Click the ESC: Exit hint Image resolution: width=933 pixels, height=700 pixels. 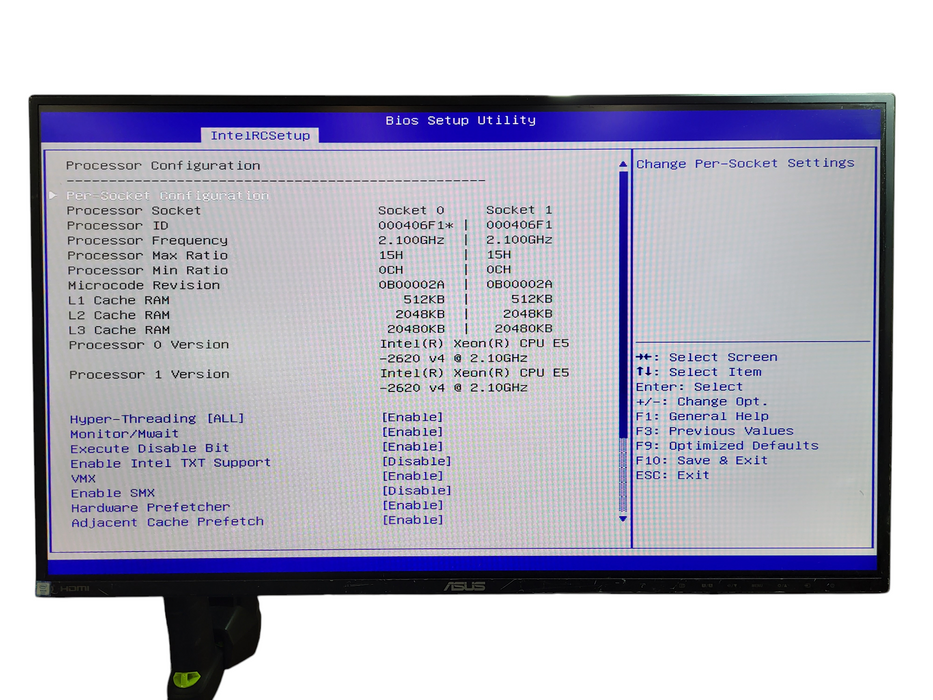point(672,476)
